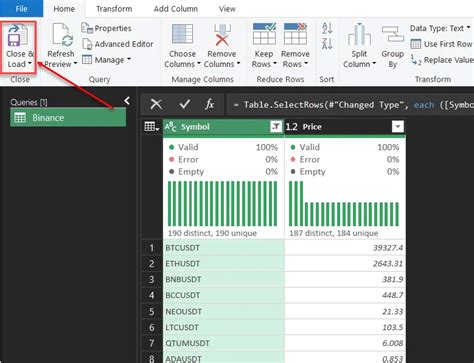Viewport: 474px width, 363px height.
Task: Click the Price column distribution chart
Action: click(344, 204)
